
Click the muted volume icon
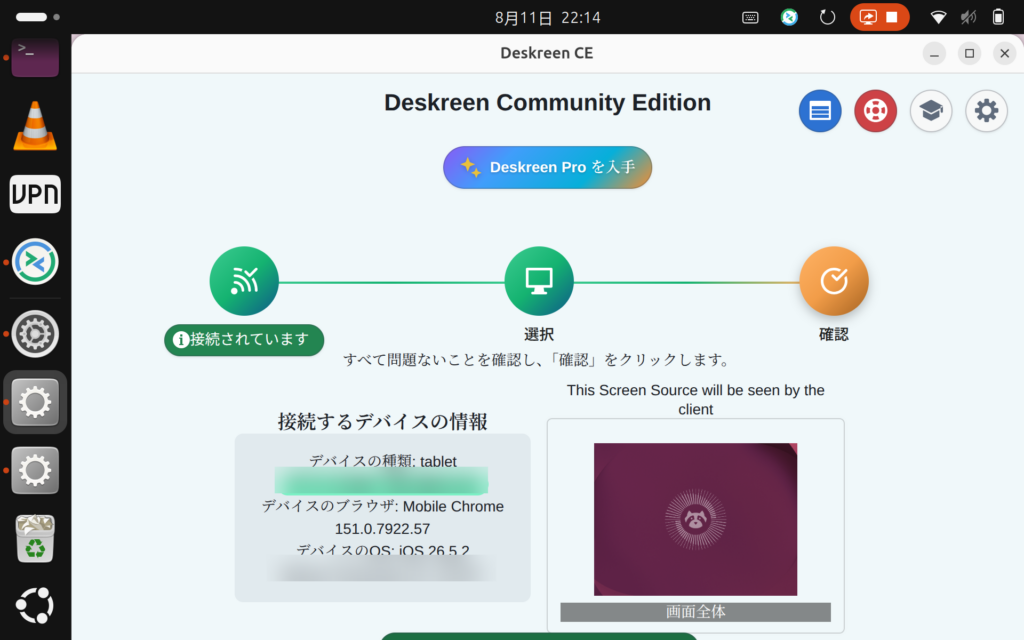click(x=968, y=18)
